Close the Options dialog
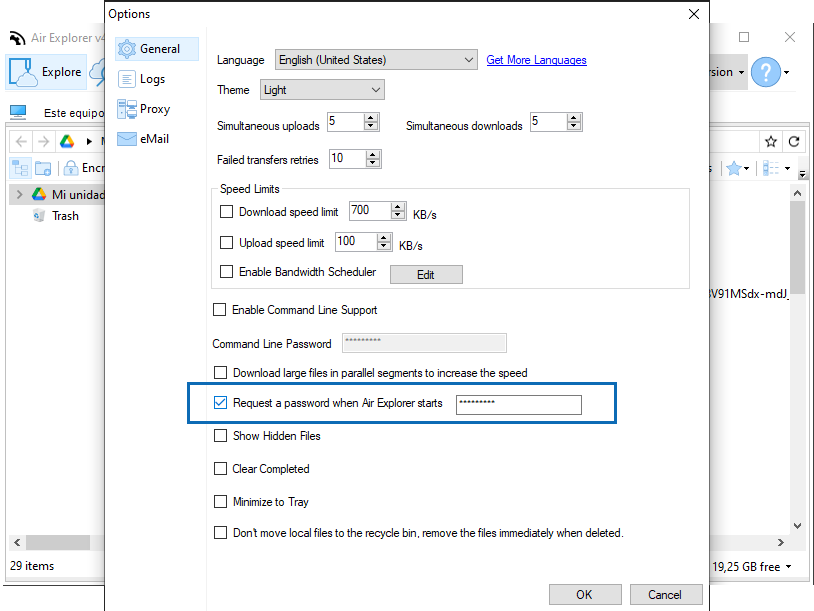The height and width of the screenshot is (611, 814). pyautogui.click(x=694, y=14)
